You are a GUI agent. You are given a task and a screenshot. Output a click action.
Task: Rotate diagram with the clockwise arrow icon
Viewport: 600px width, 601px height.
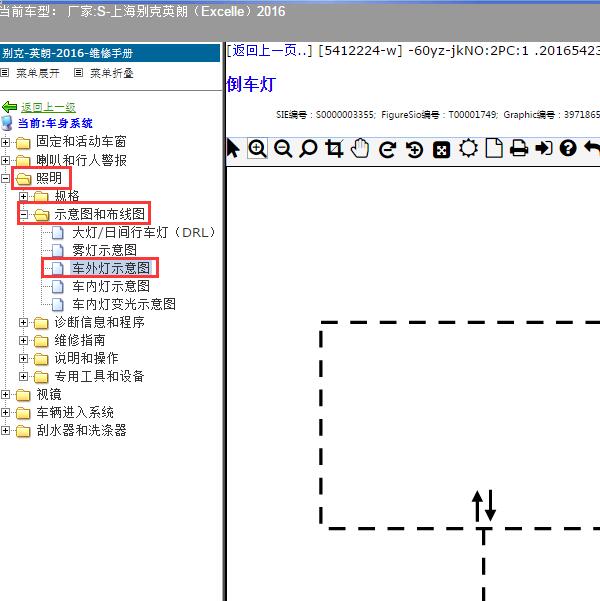(x=387, y=149)
